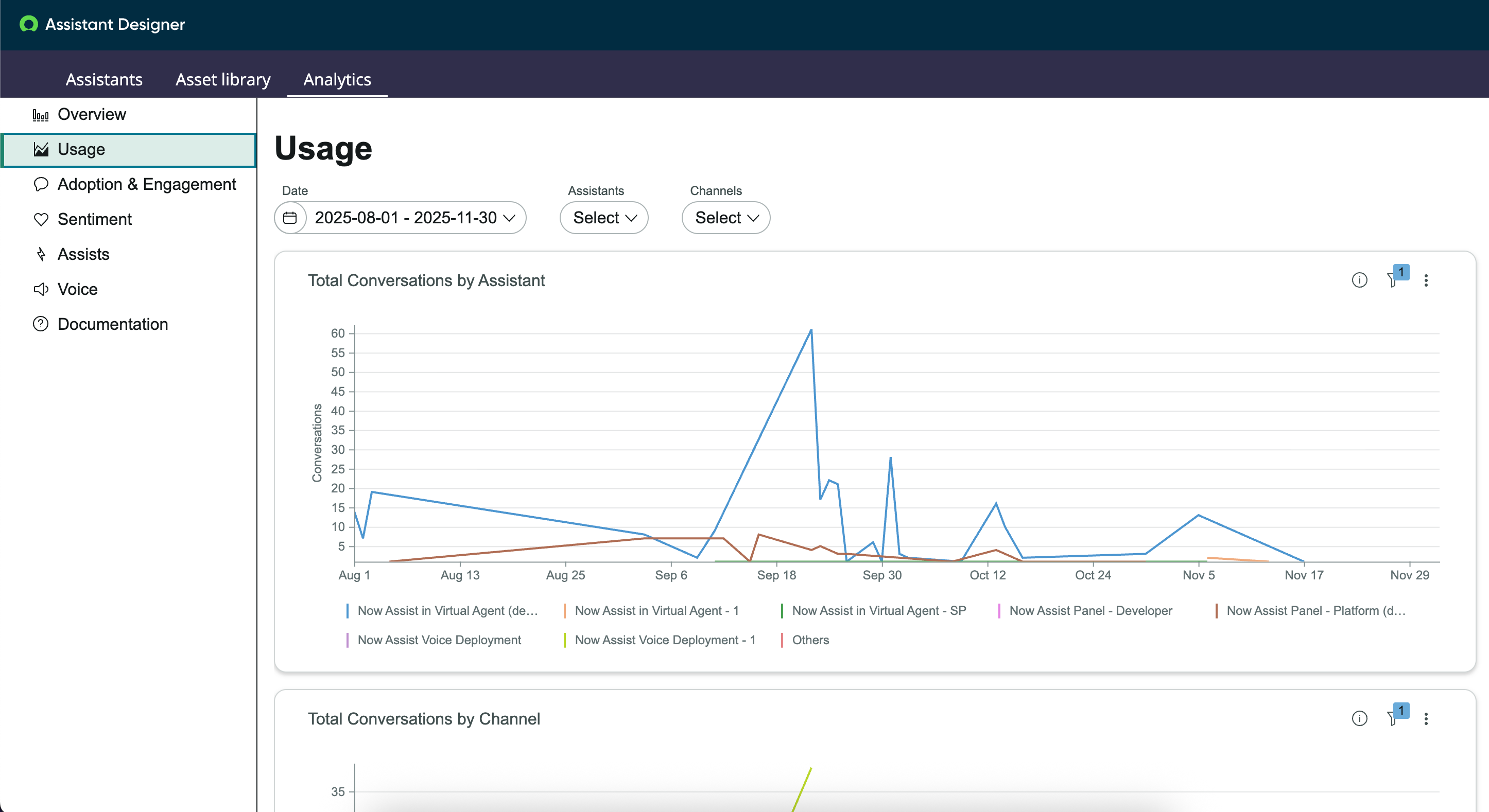Image resolution: width=1489 pixels, height=812 pixels.
Task: Open the Assistants Select dropdown
Action: coord(603,218)
